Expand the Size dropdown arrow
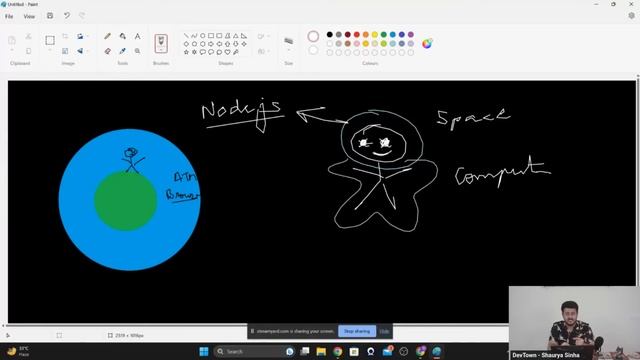The height and width of the screenshot is (360, 640). (289, 50)
